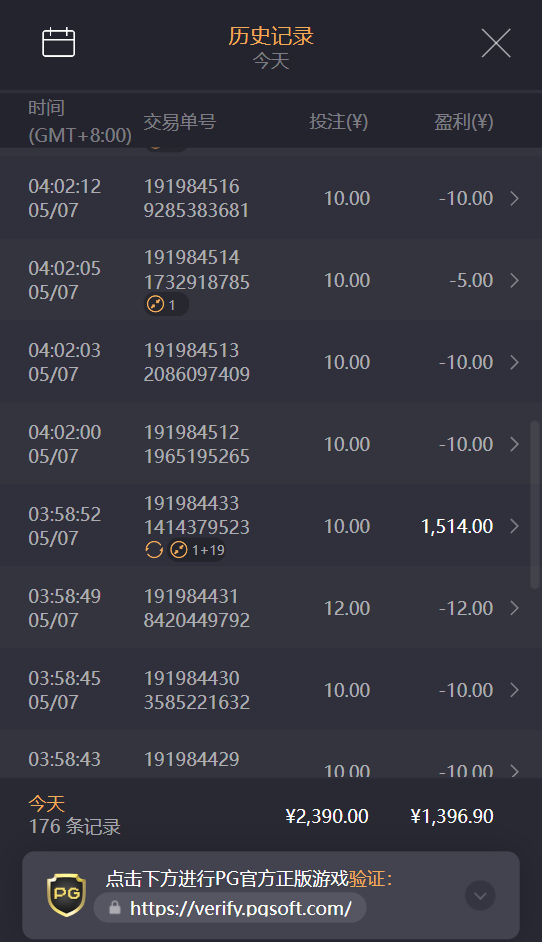This screenshot has width=542, height=942.
Task: Expand details chevron for 1,514.00 win record
Action: tap(514, 526)
